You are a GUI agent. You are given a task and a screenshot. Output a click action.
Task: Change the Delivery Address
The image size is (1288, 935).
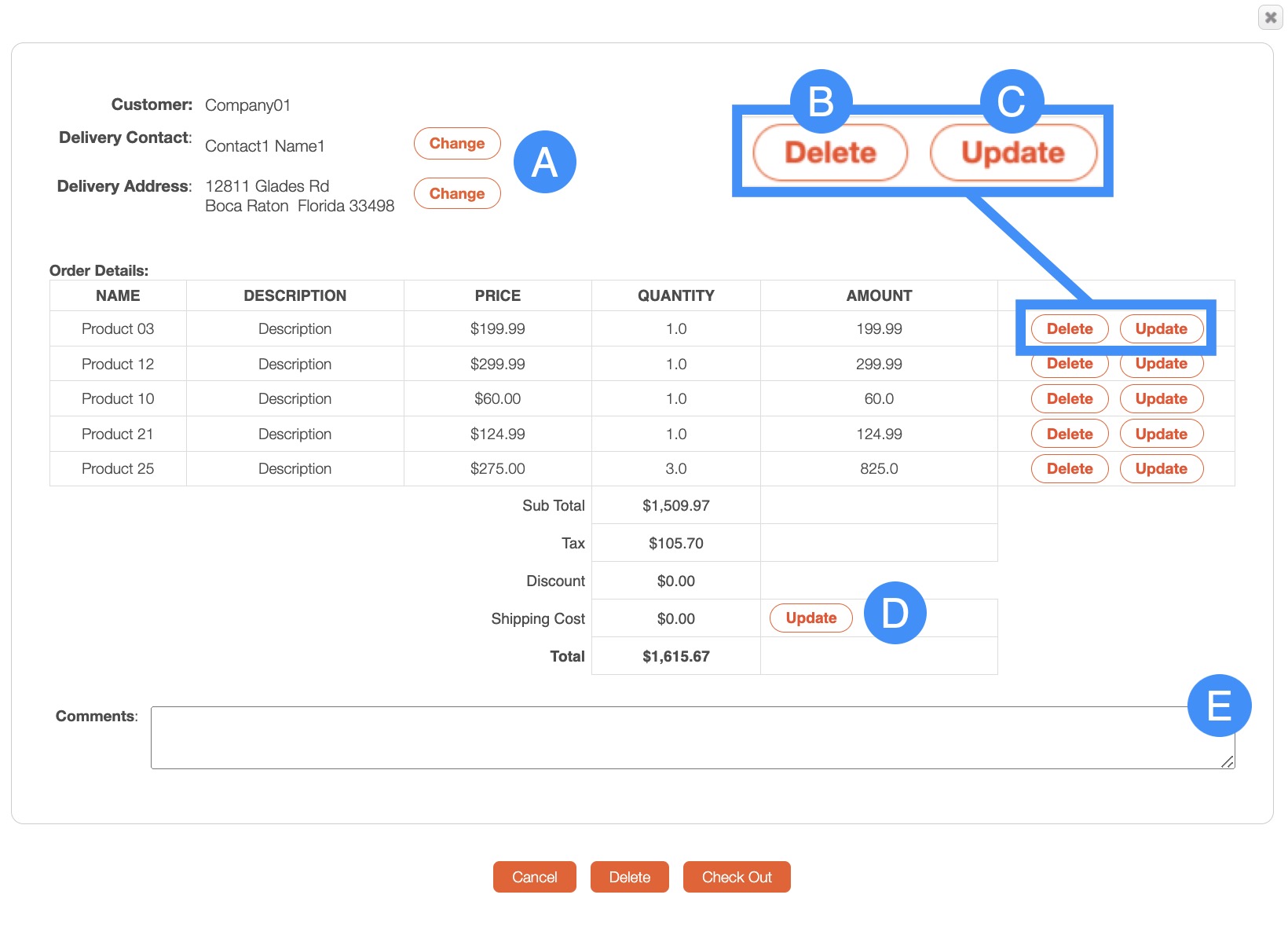click(x=456, y=194)
